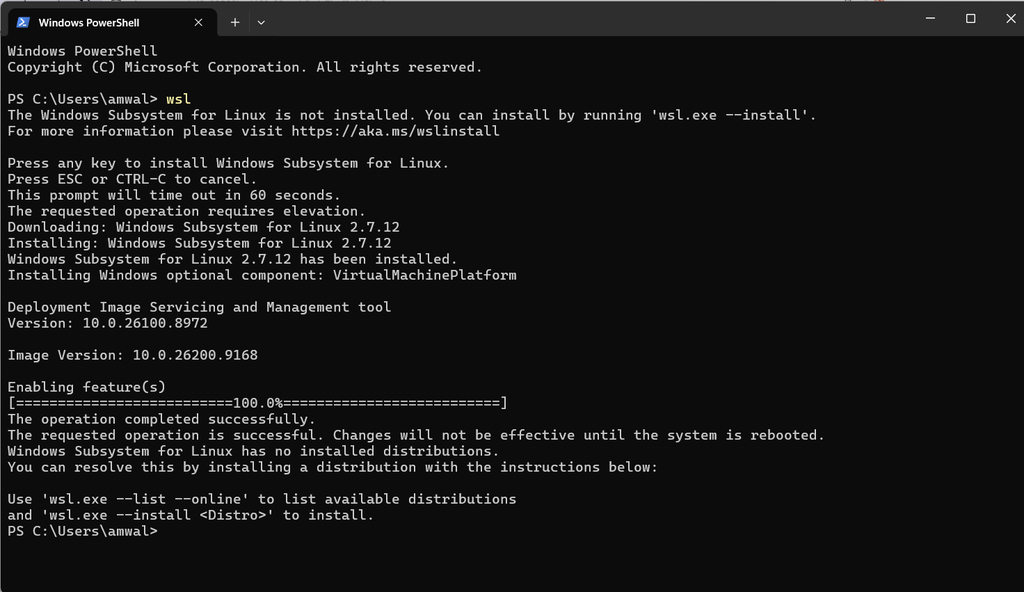Click the 'wsl.exe --install' quoted text
Viewport: 1024px width, 592px height.
click(x=729, y=116)
